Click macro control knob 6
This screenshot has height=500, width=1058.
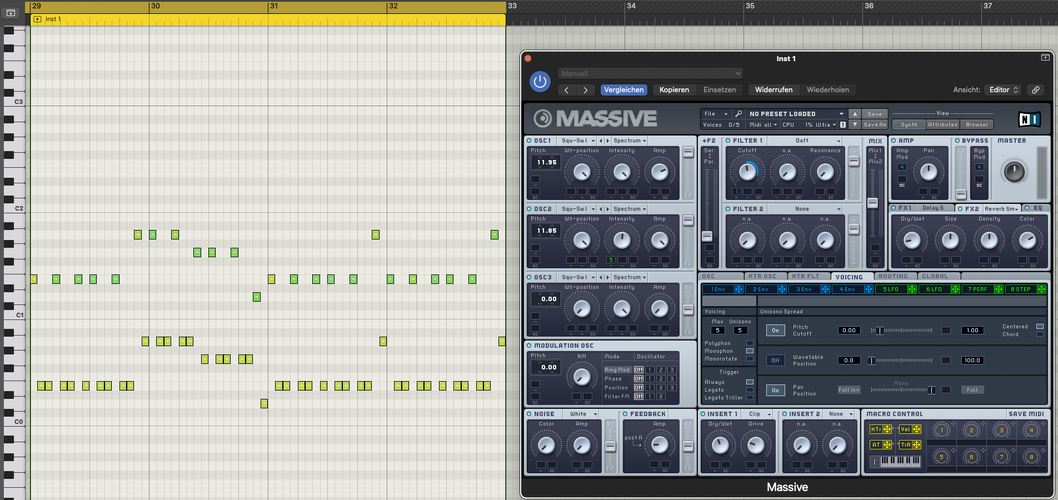[971, 457]
